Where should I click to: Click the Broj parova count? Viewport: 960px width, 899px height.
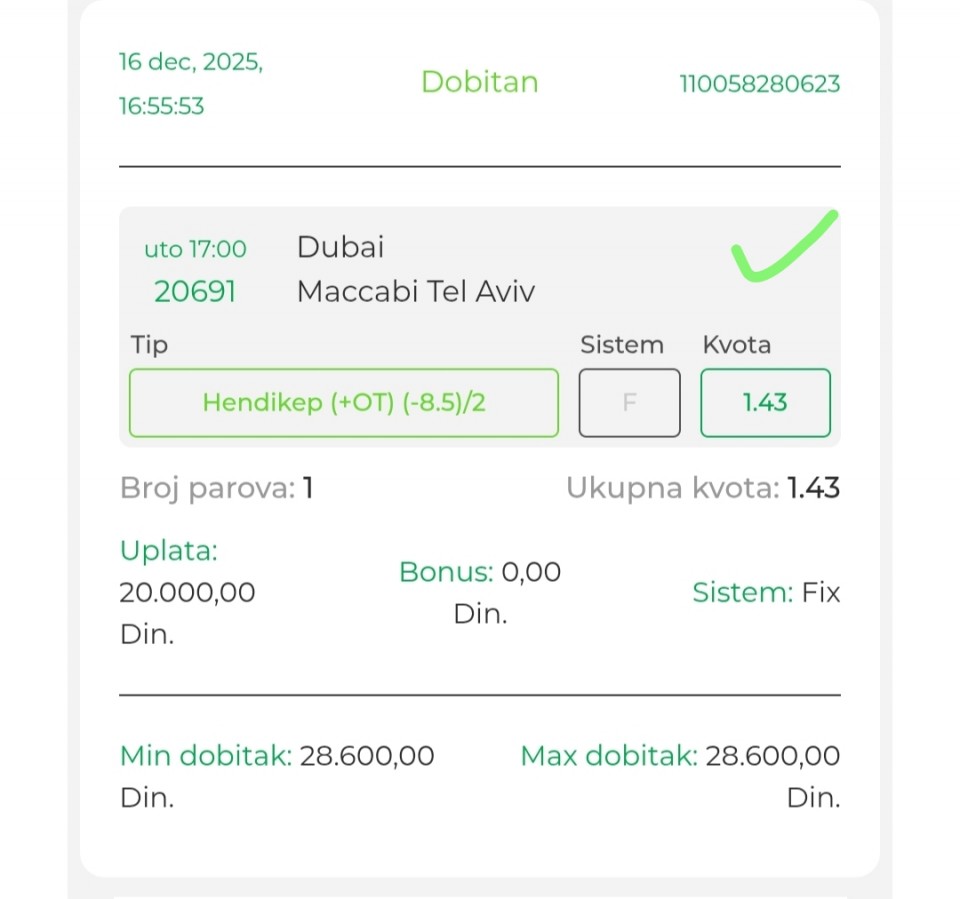[x=308, y=489]
